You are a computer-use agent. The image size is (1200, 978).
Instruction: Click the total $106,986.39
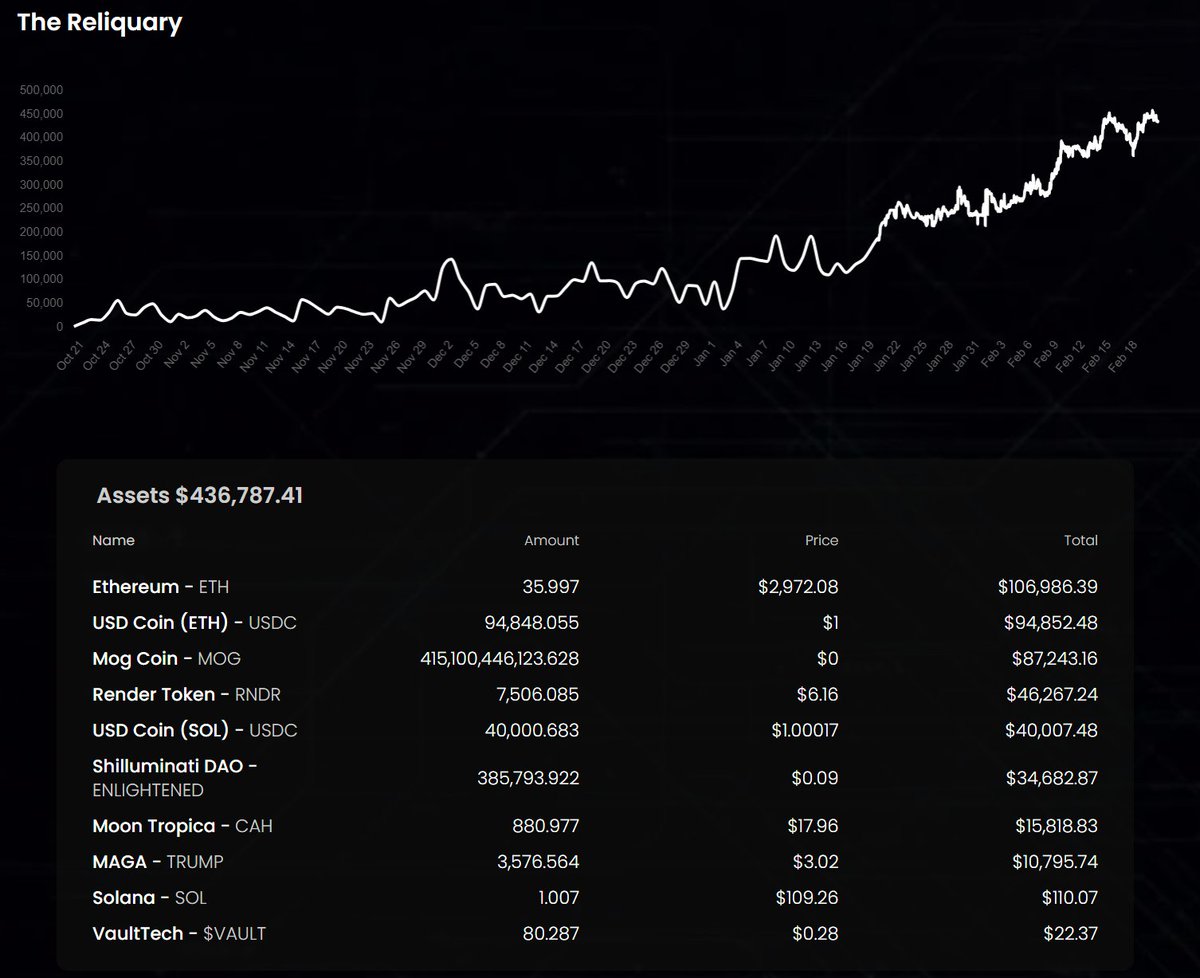1048,587
